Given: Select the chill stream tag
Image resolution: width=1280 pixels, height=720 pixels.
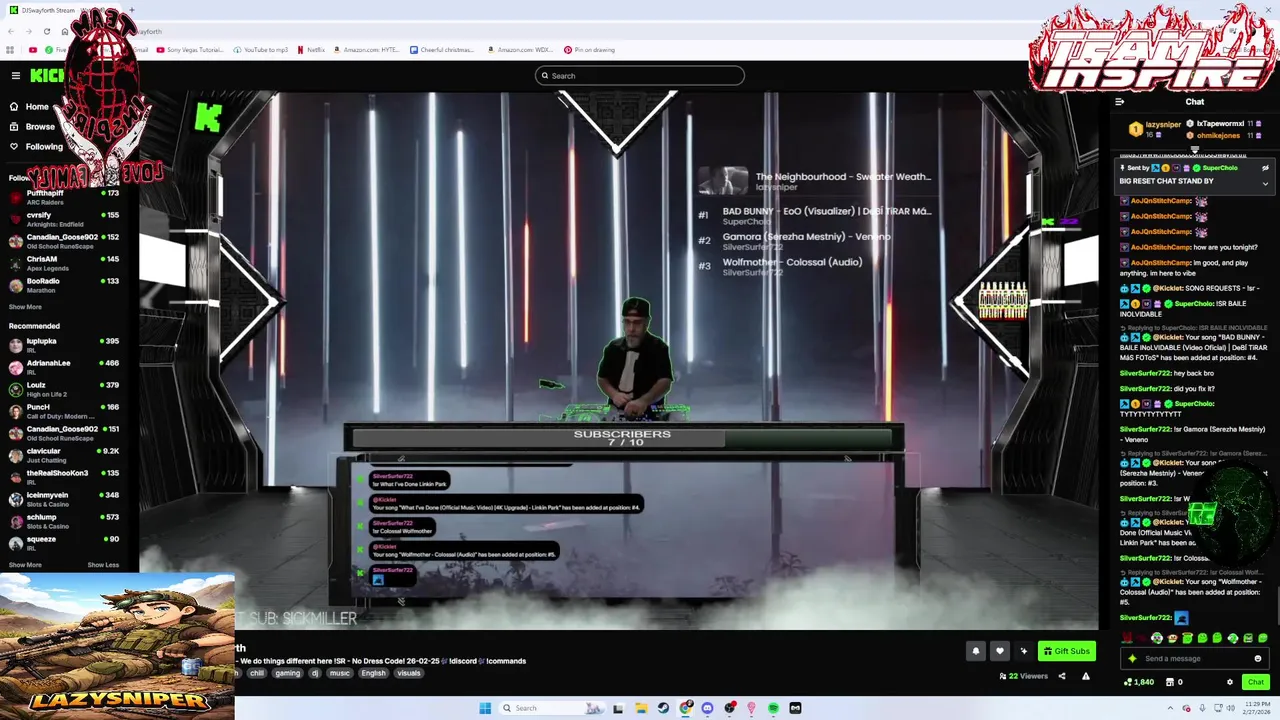Looking at the screenshot, I should point(257,673).
